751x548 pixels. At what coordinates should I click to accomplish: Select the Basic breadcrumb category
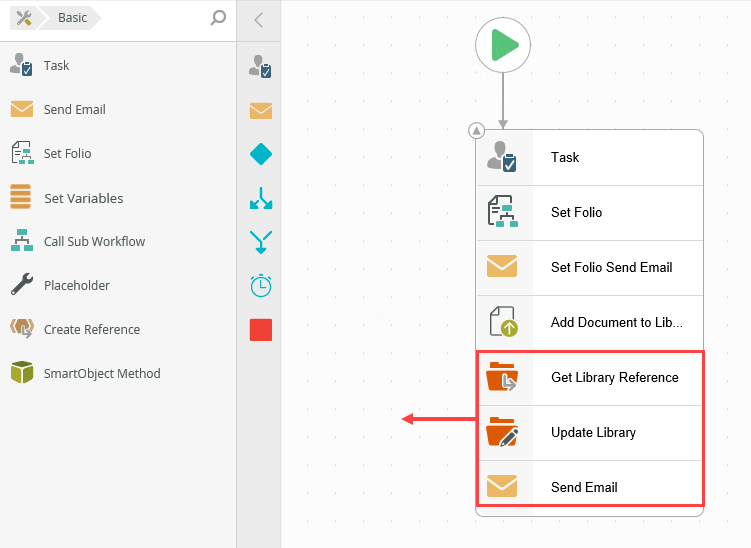(72, 18)
